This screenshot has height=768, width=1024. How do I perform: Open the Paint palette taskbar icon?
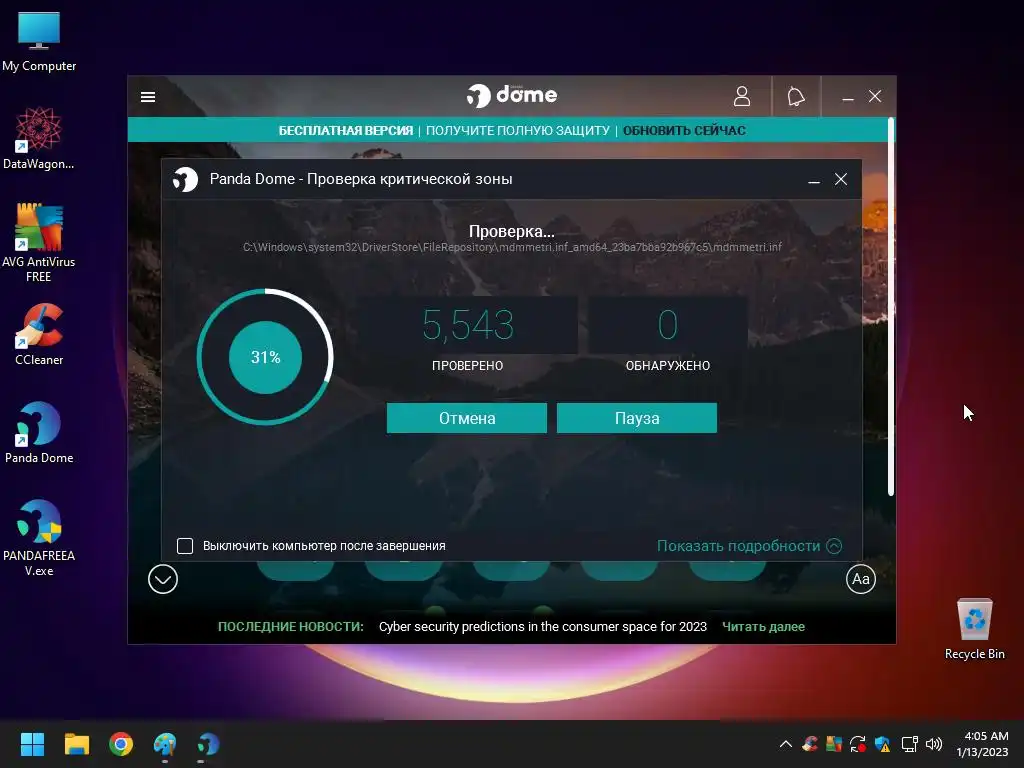point(165,744)
